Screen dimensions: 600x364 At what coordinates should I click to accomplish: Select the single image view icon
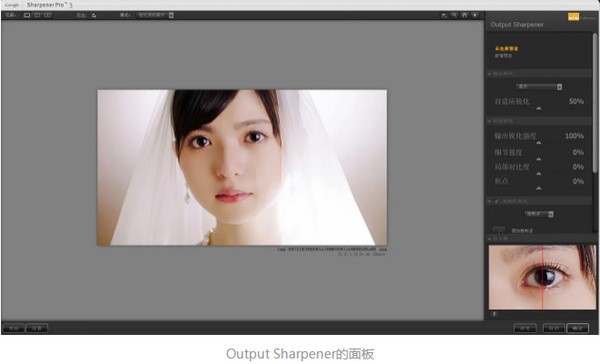[x=27, y=15]
